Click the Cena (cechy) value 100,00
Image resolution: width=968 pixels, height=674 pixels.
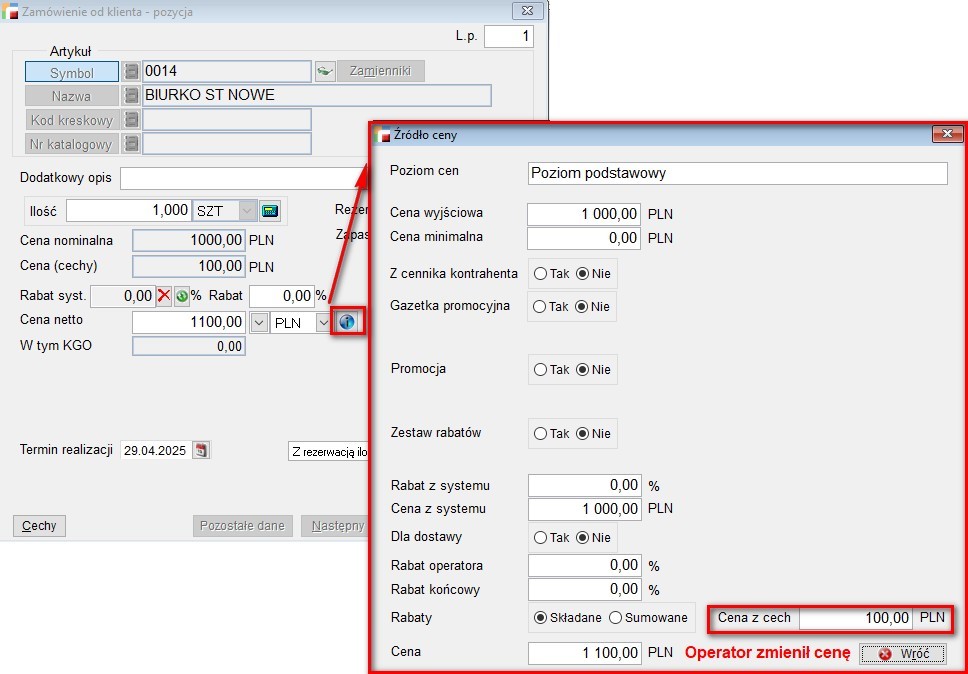pyautogui.click(x=189, y=267)
